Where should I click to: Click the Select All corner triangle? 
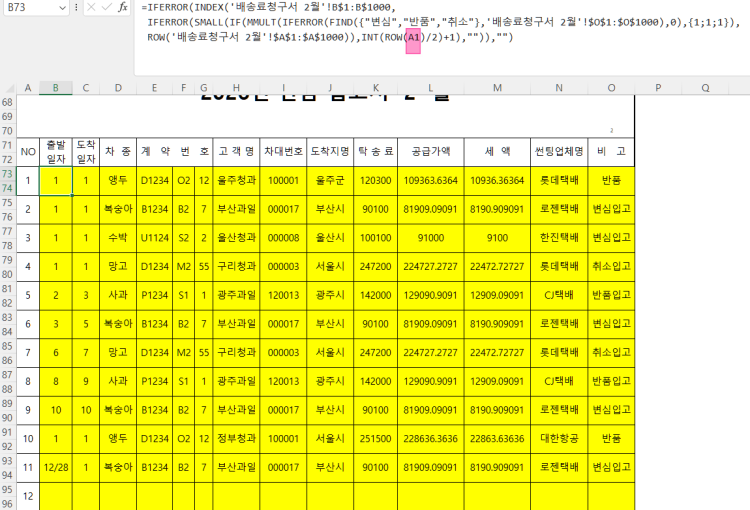(9, 88)
